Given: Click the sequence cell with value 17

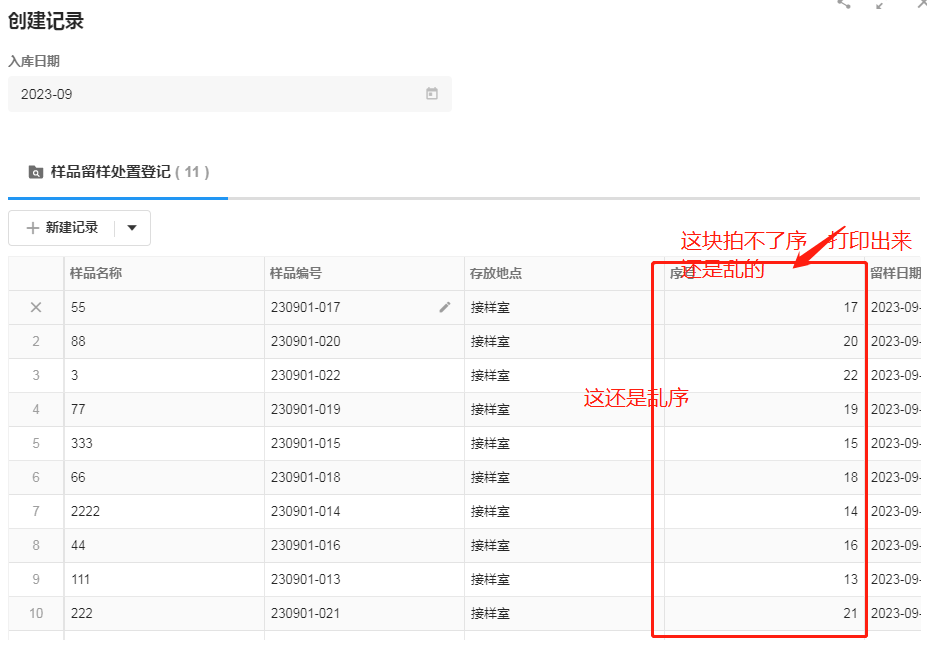Looking at the screenshot, I should [764, 307].
